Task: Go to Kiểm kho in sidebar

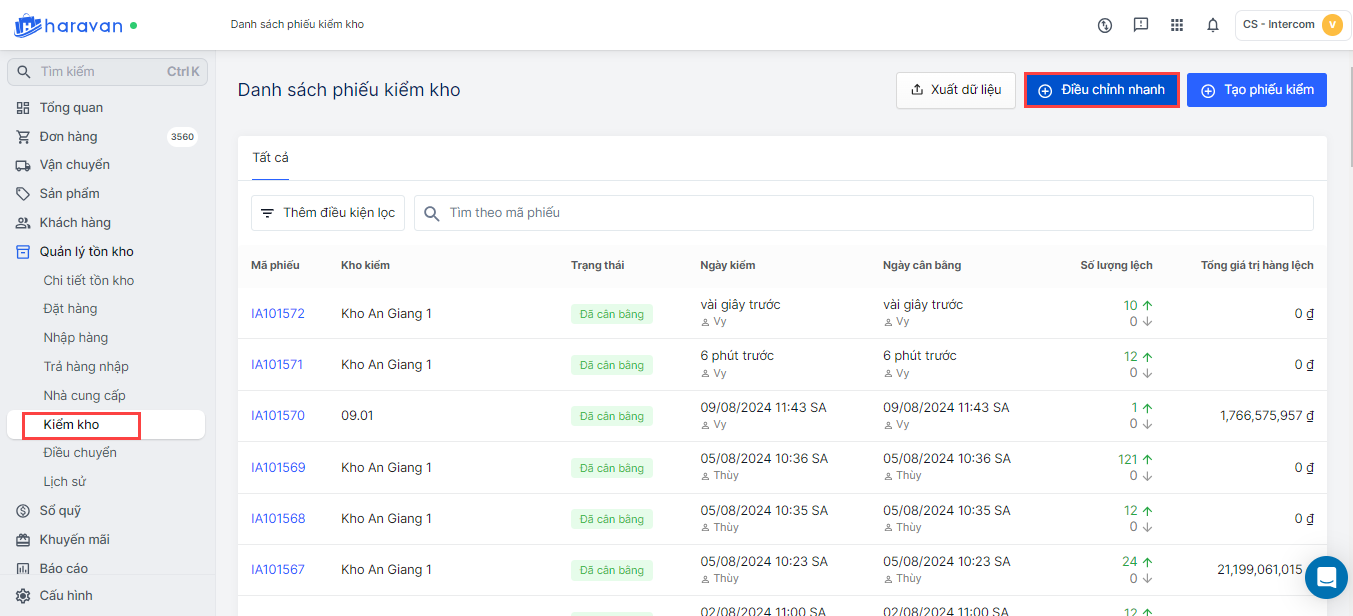Action: click(72, 425)
